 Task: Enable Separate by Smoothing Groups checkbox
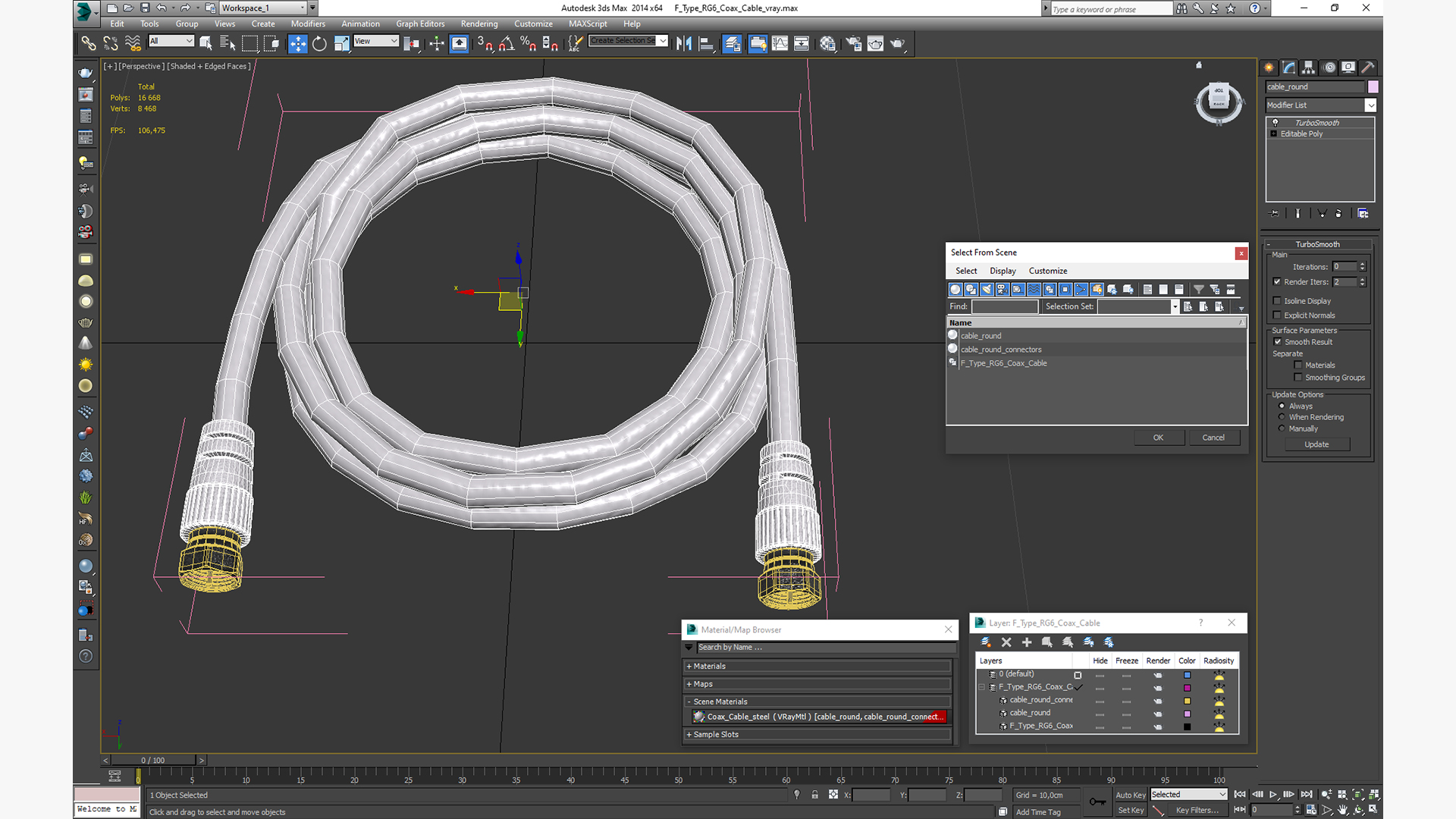click(1298, 378)
